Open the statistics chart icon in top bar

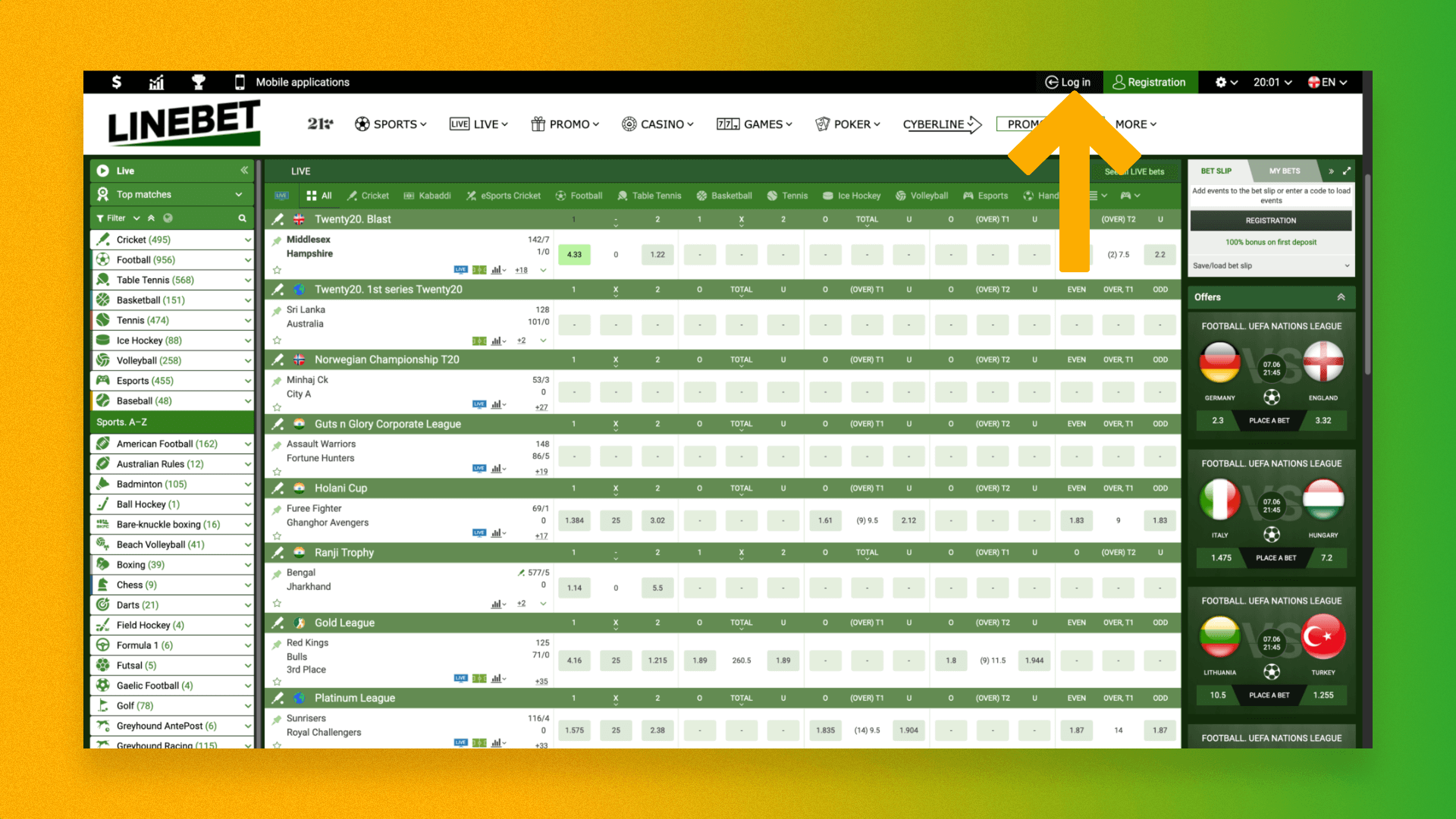[156, 82]
